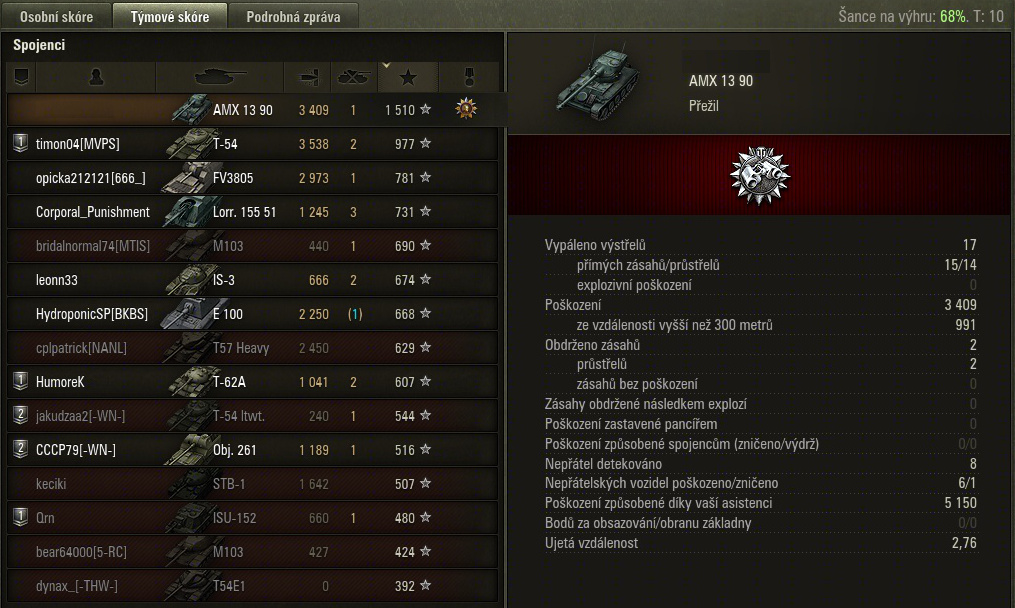The height and width of the screenshot is (608, 1015).
Task: Toggle the sort arrow above the star column
Action: (x=386, y=65)
